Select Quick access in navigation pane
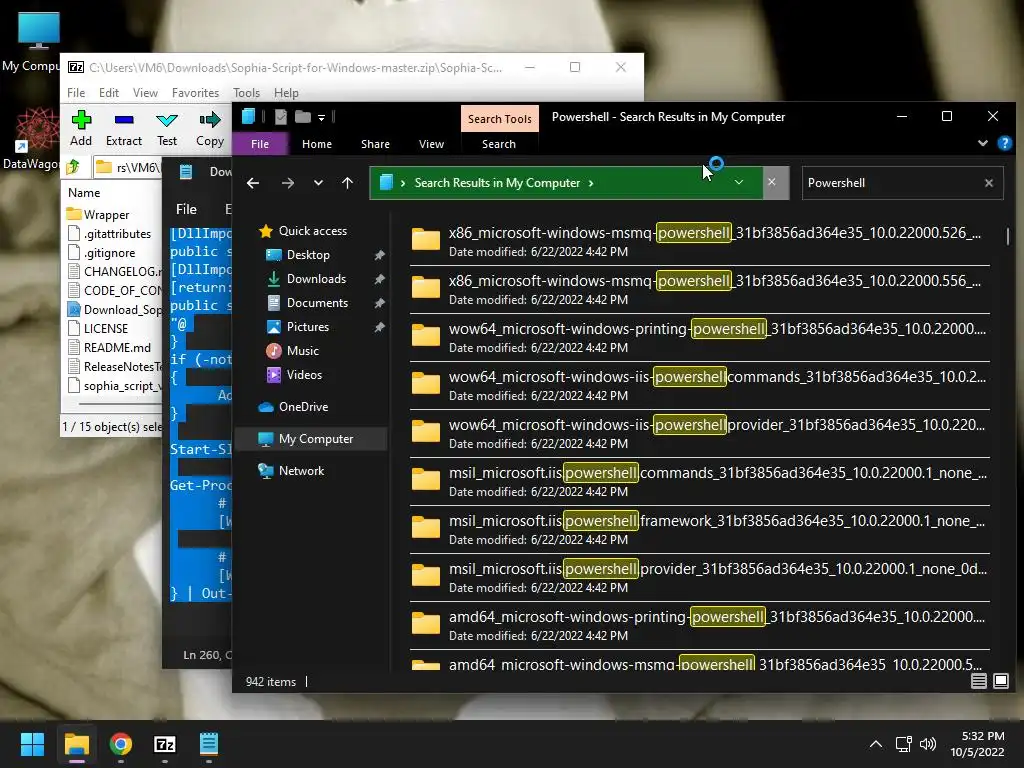Image resolution: width=1024 pixels, height=768 pixels. (313, 231)
